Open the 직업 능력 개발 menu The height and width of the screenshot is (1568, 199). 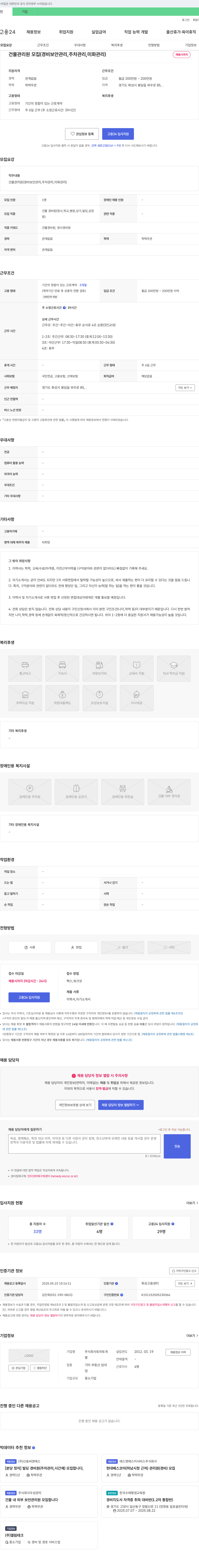pos(136,32)
